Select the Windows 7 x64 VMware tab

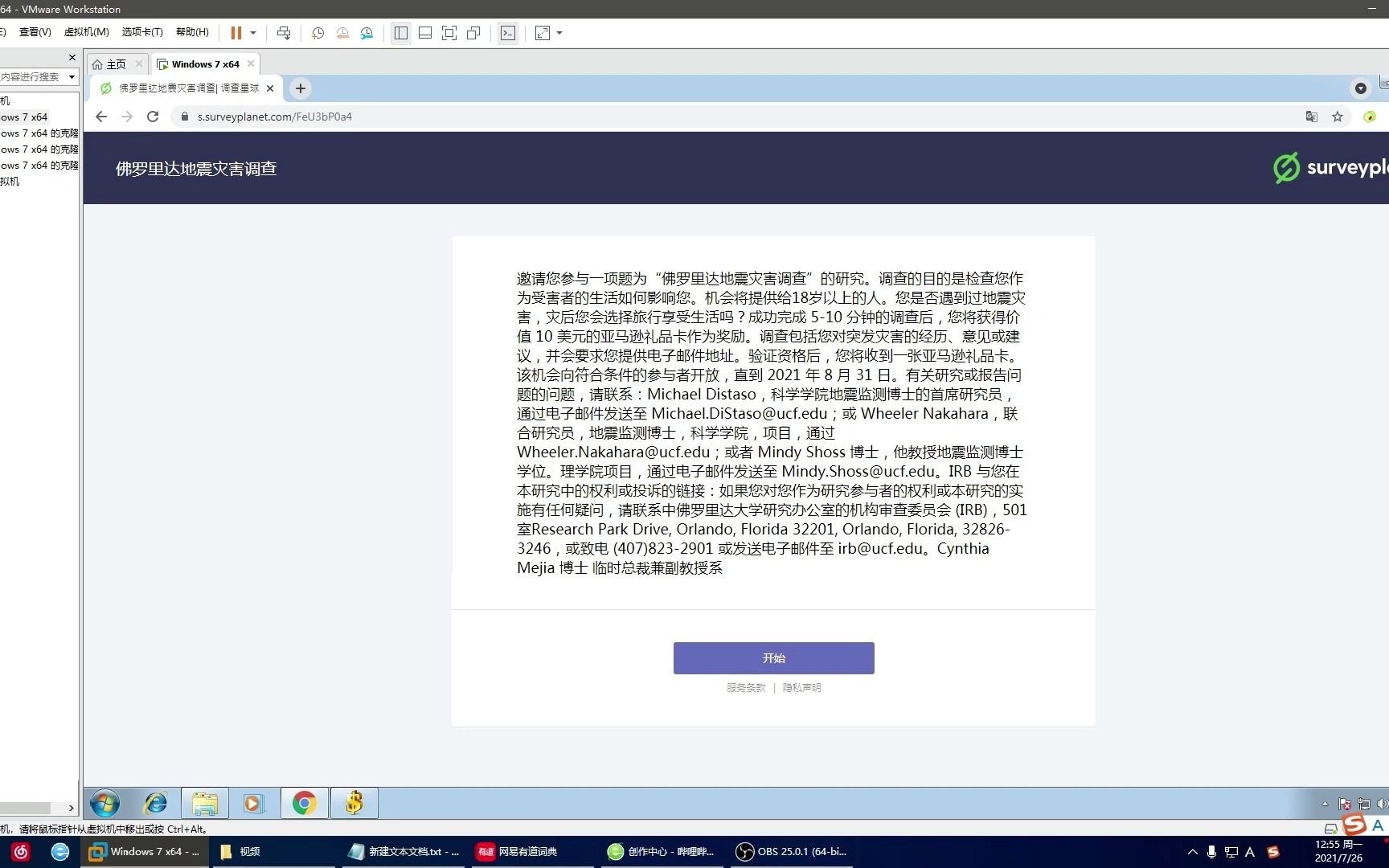click(205, 64)
